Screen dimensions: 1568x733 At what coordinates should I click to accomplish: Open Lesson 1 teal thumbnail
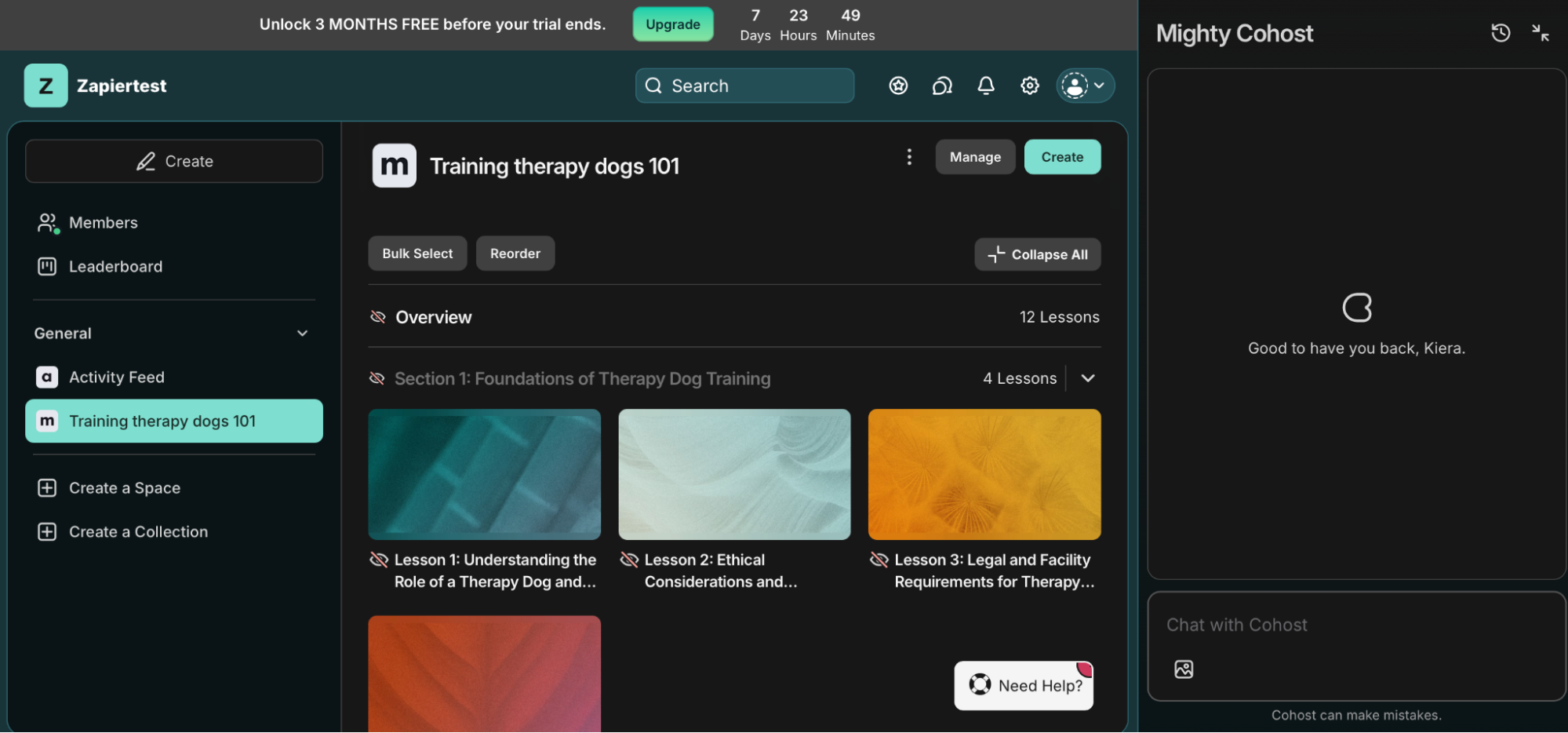[x=485, y=474]
